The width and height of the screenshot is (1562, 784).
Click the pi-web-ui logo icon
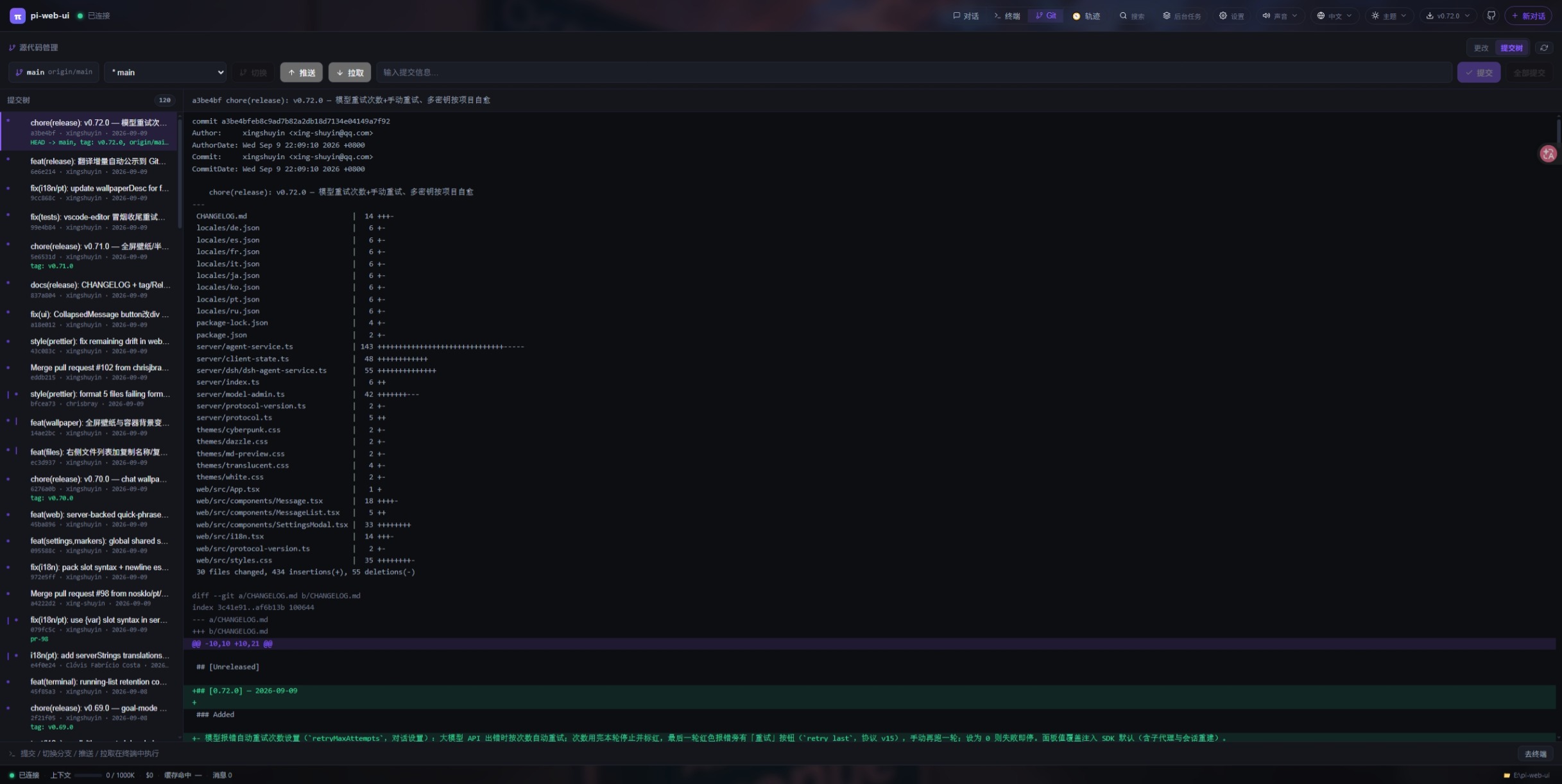(17, 16)
